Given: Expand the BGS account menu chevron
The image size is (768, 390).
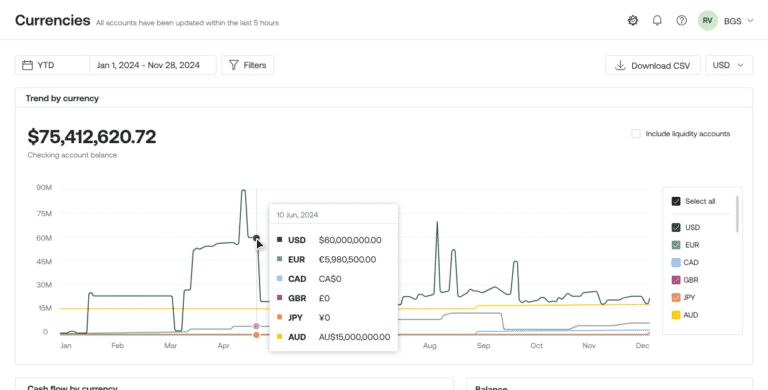Looking at the screenshot, I should click(750, 21).
